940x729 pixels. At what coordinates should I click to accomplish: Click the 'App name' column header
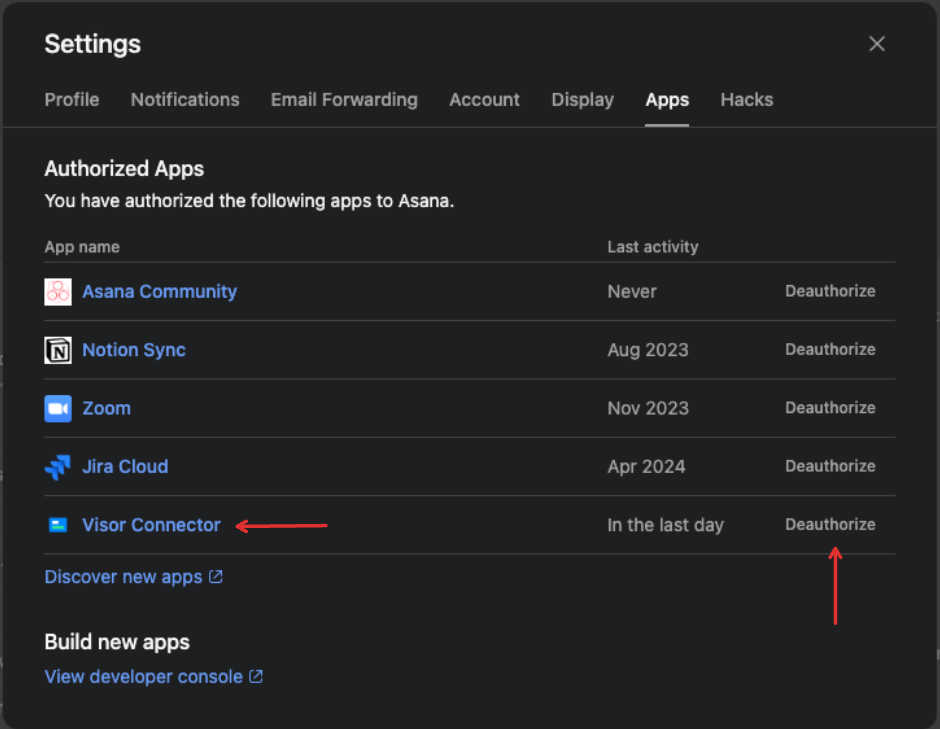pos(82,247)
